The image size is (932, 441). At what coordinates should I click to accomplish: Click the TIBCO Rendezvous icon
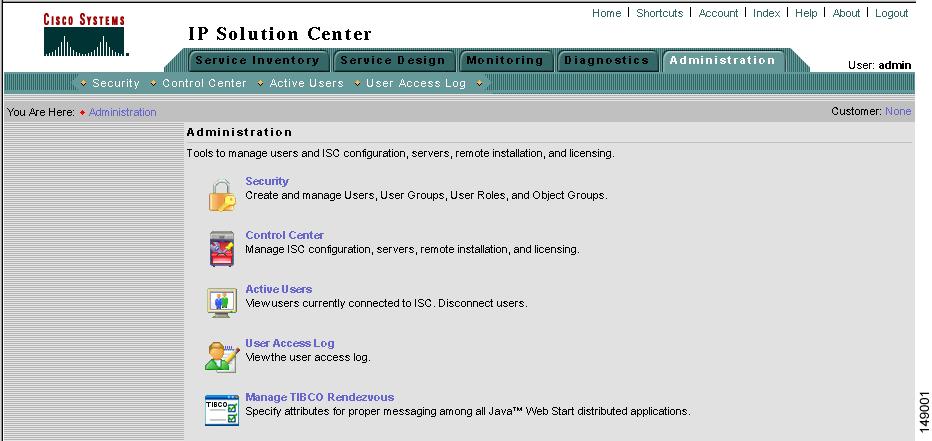[x=222, y=410]
